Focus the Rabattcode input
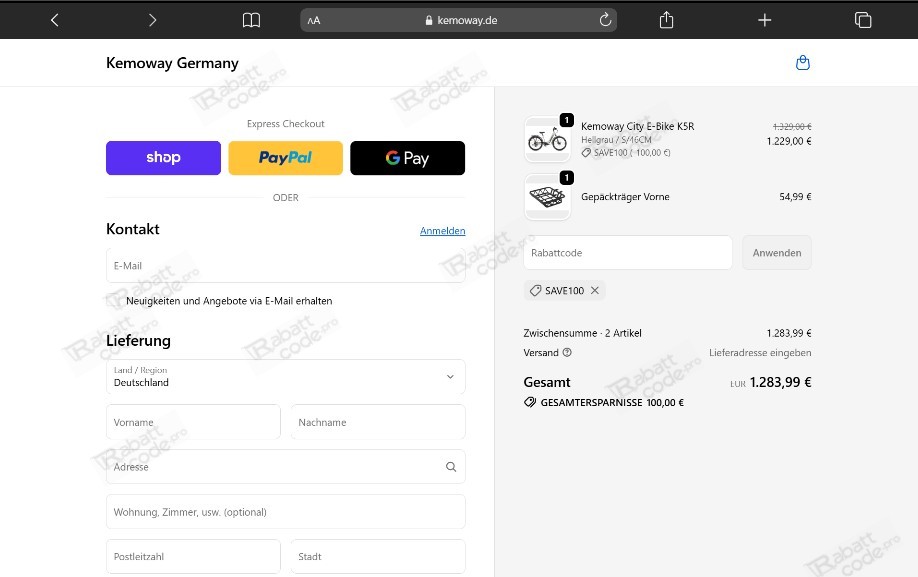 628,253
